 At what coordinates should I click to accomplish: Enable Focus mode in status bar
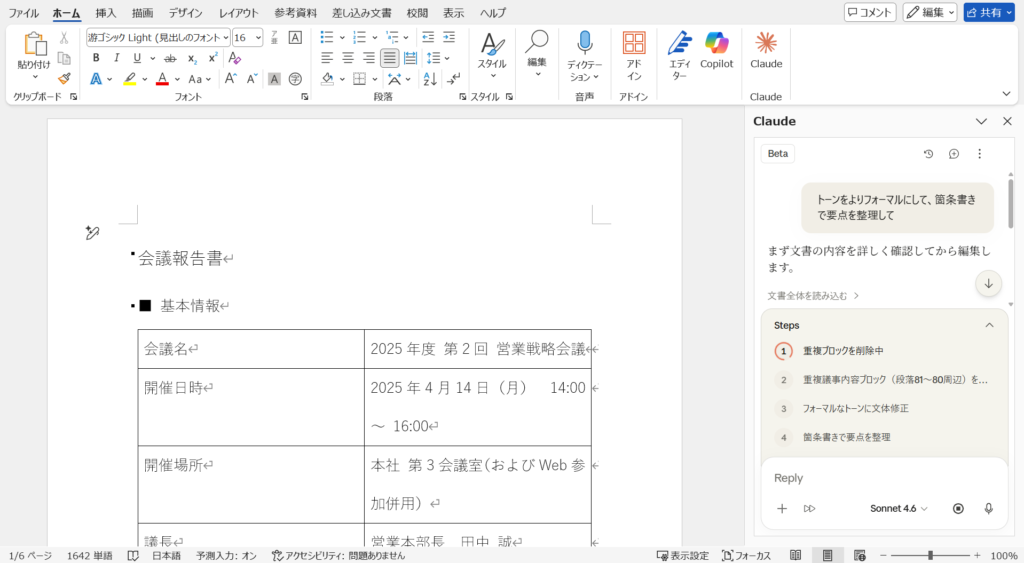point(746,555)
